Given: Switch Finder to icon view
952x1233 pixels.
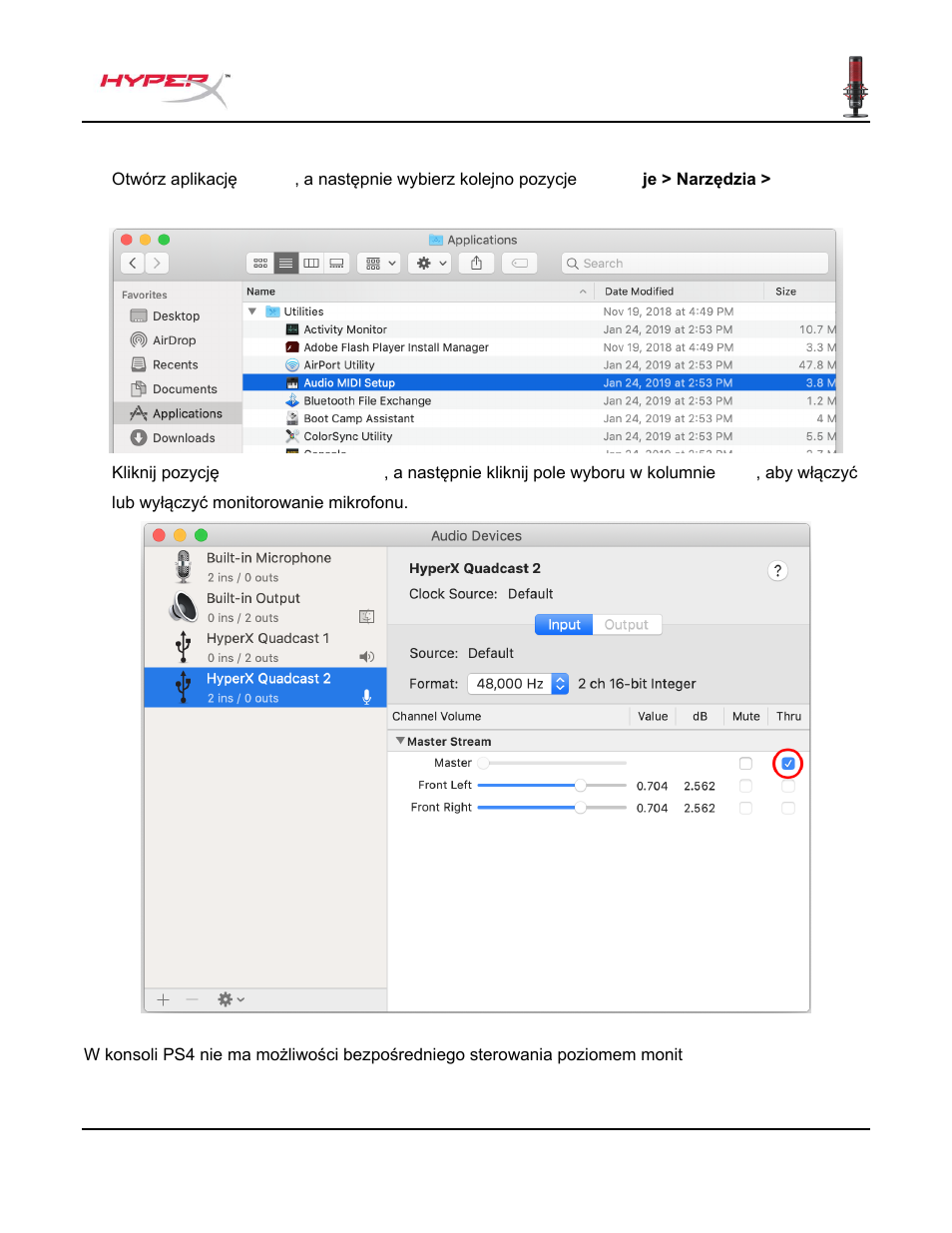Looking at the screenshot, I should coord(260,263).
